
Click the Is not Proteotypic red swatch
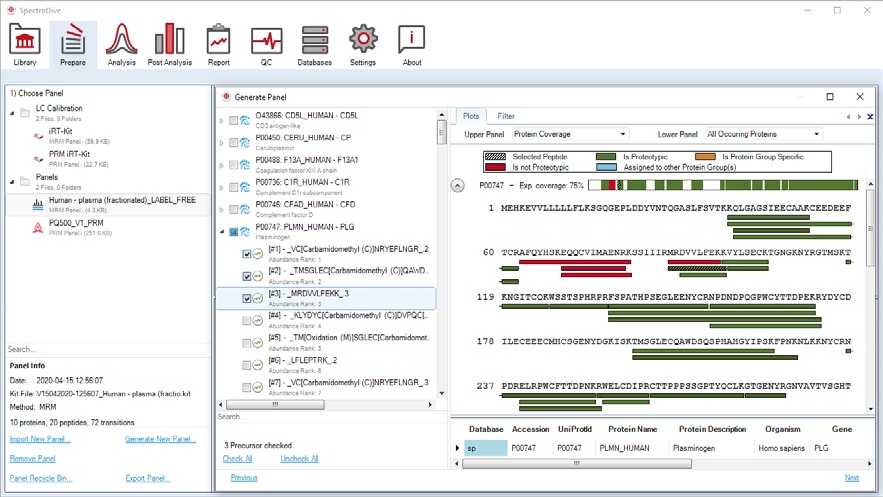coord(495,167)
